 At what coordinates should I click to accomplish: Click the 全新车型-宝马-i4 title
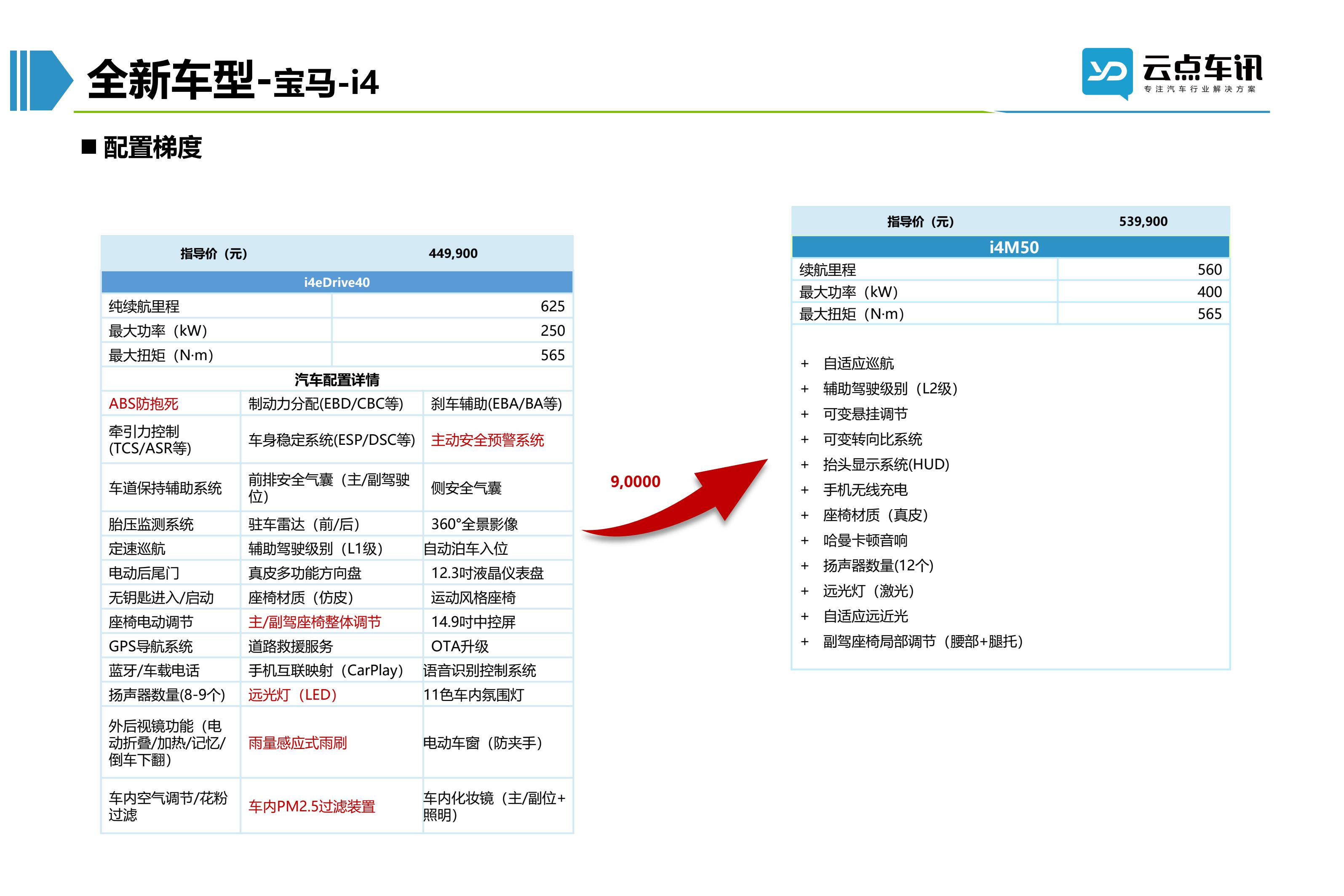[x=232, y=80]
